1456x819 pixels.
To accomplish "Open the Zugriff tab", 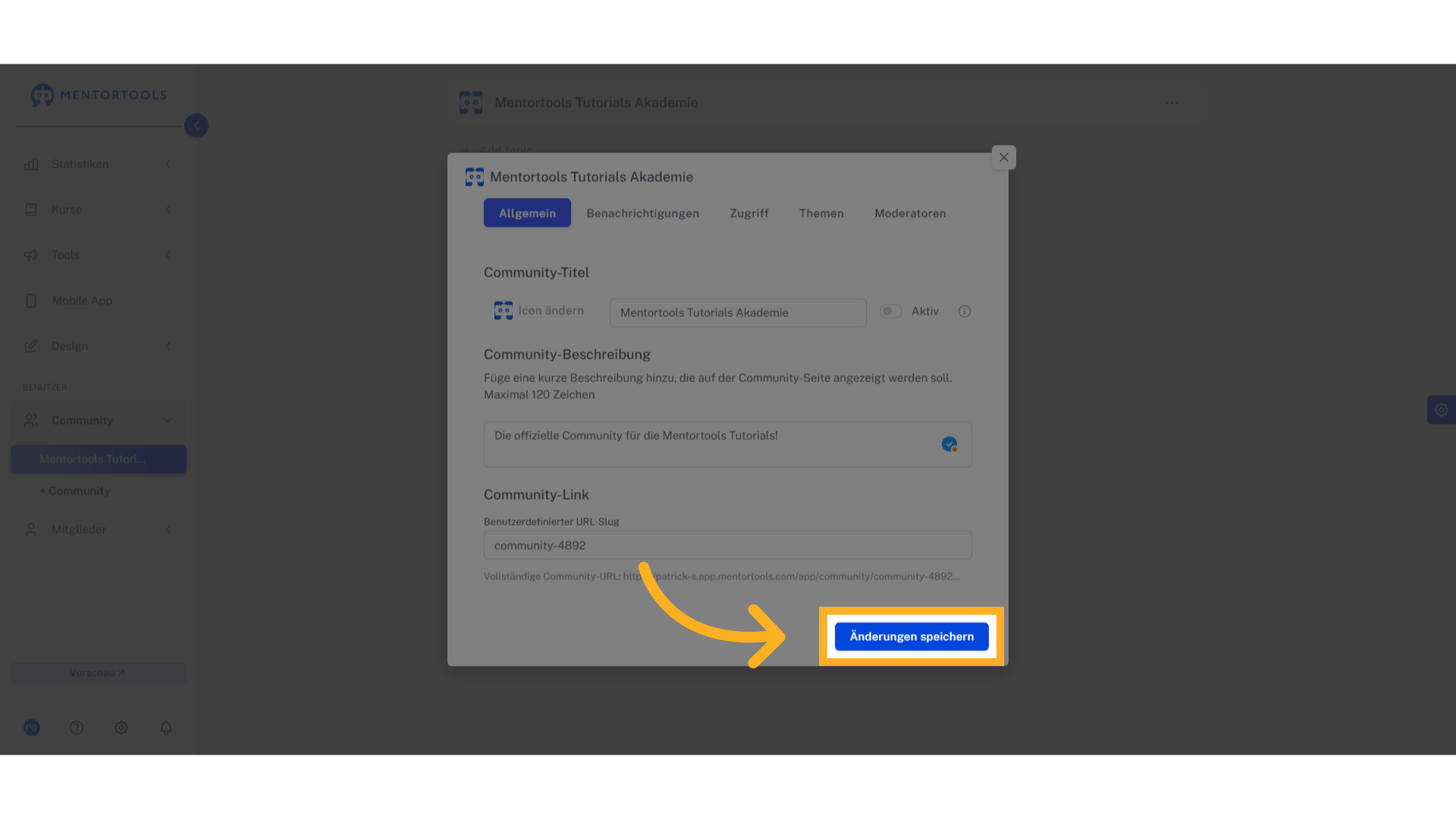I will [x=749, y=213].
